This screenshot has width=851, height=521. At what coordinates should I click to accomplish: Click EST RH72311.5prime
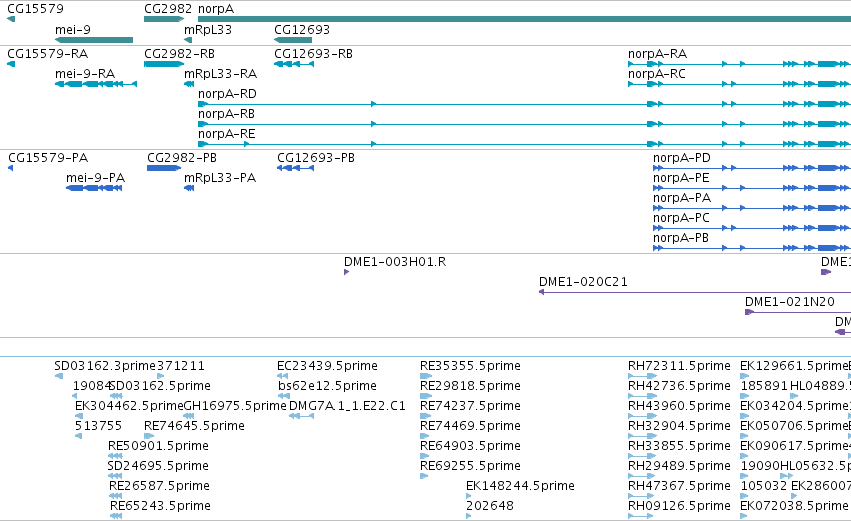679,366
